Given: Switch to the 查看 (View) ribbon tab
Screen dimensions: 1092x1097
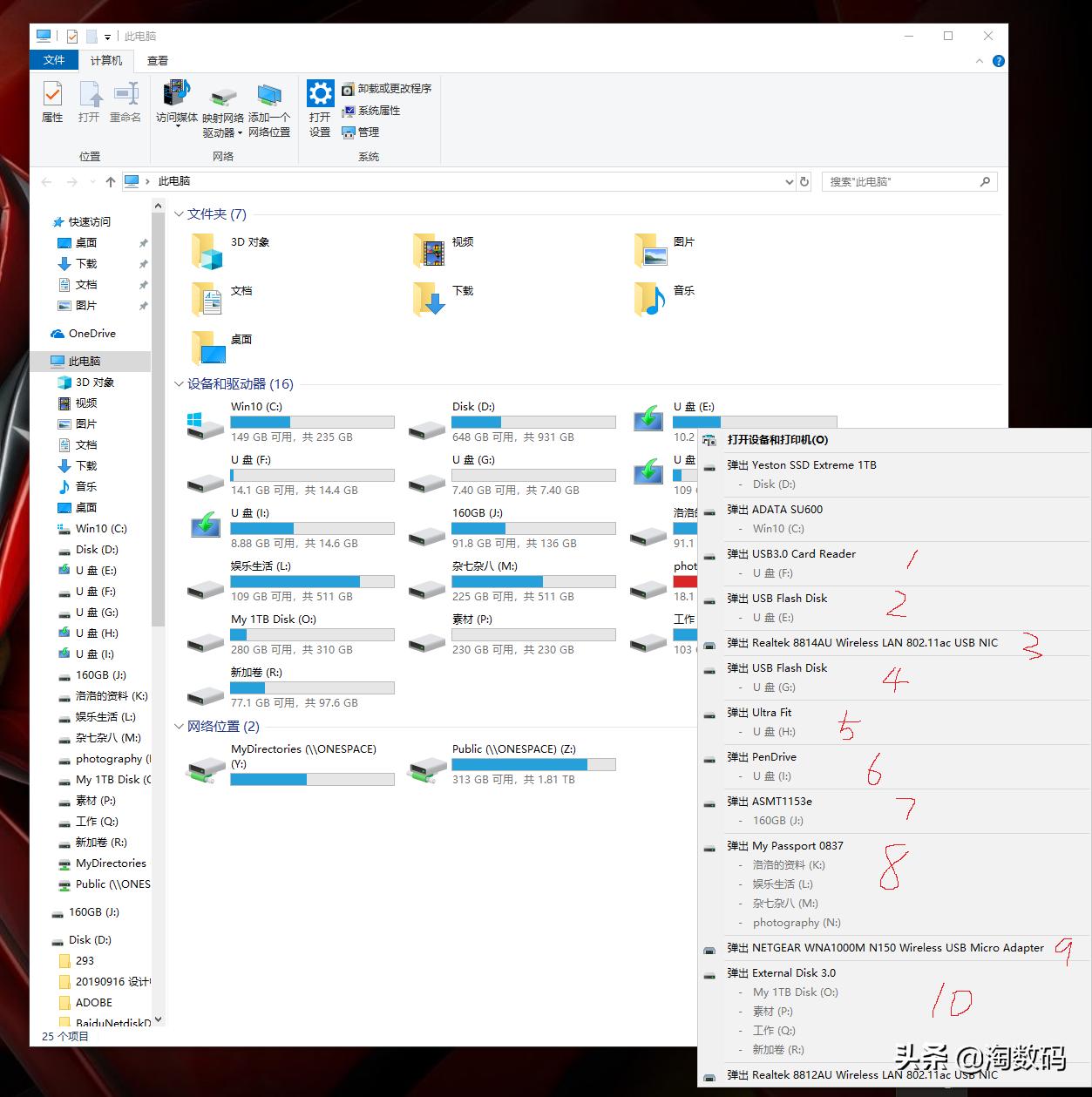Looking at the screenshot, I should pyautogui.click(x=158, y=60).
